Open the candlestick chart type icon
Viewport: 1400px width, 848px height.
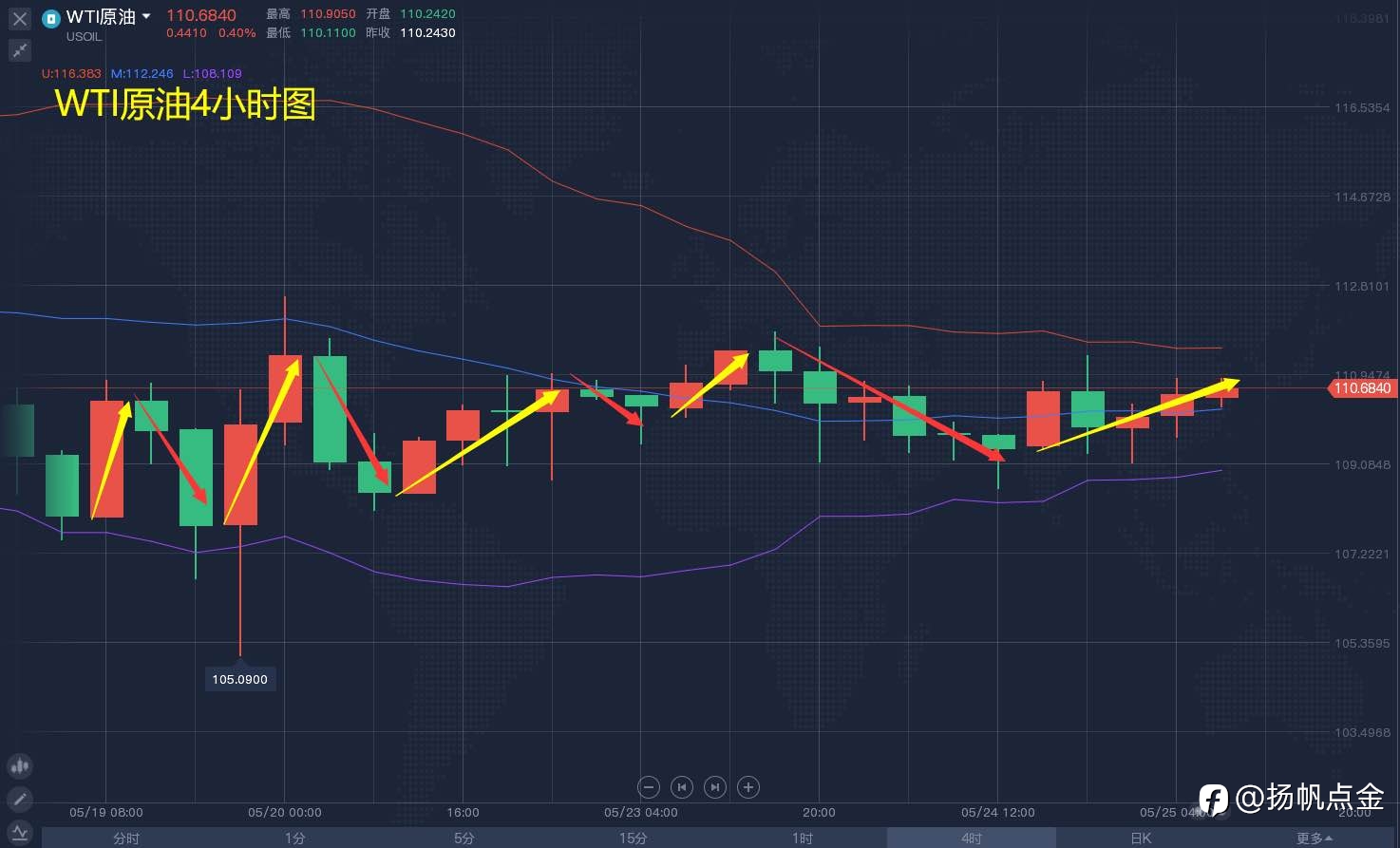(20, 765)
